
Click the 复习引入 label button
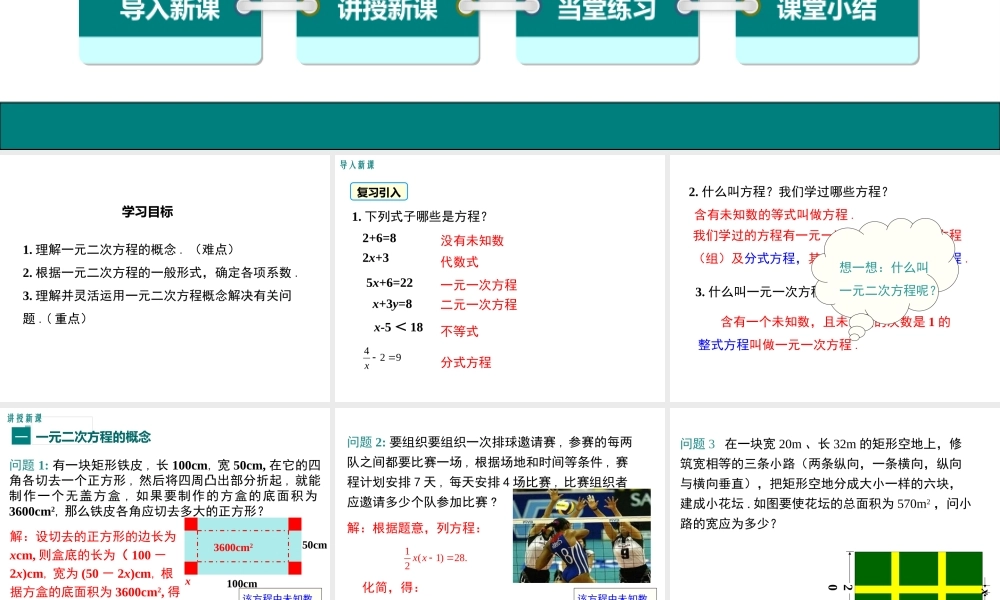[378, 192]
